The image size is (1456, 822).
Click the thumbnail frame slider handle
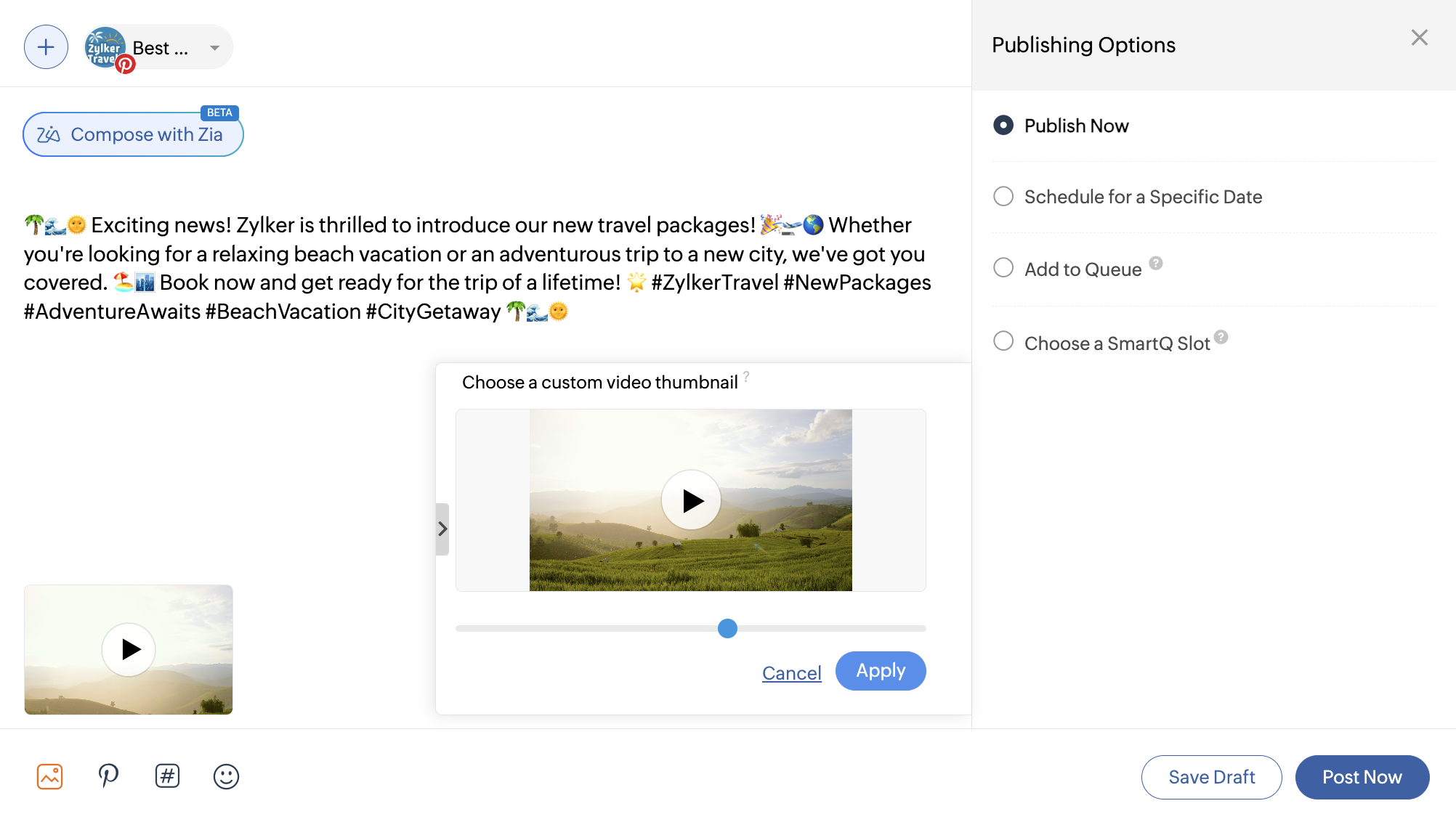coord(727,628)
